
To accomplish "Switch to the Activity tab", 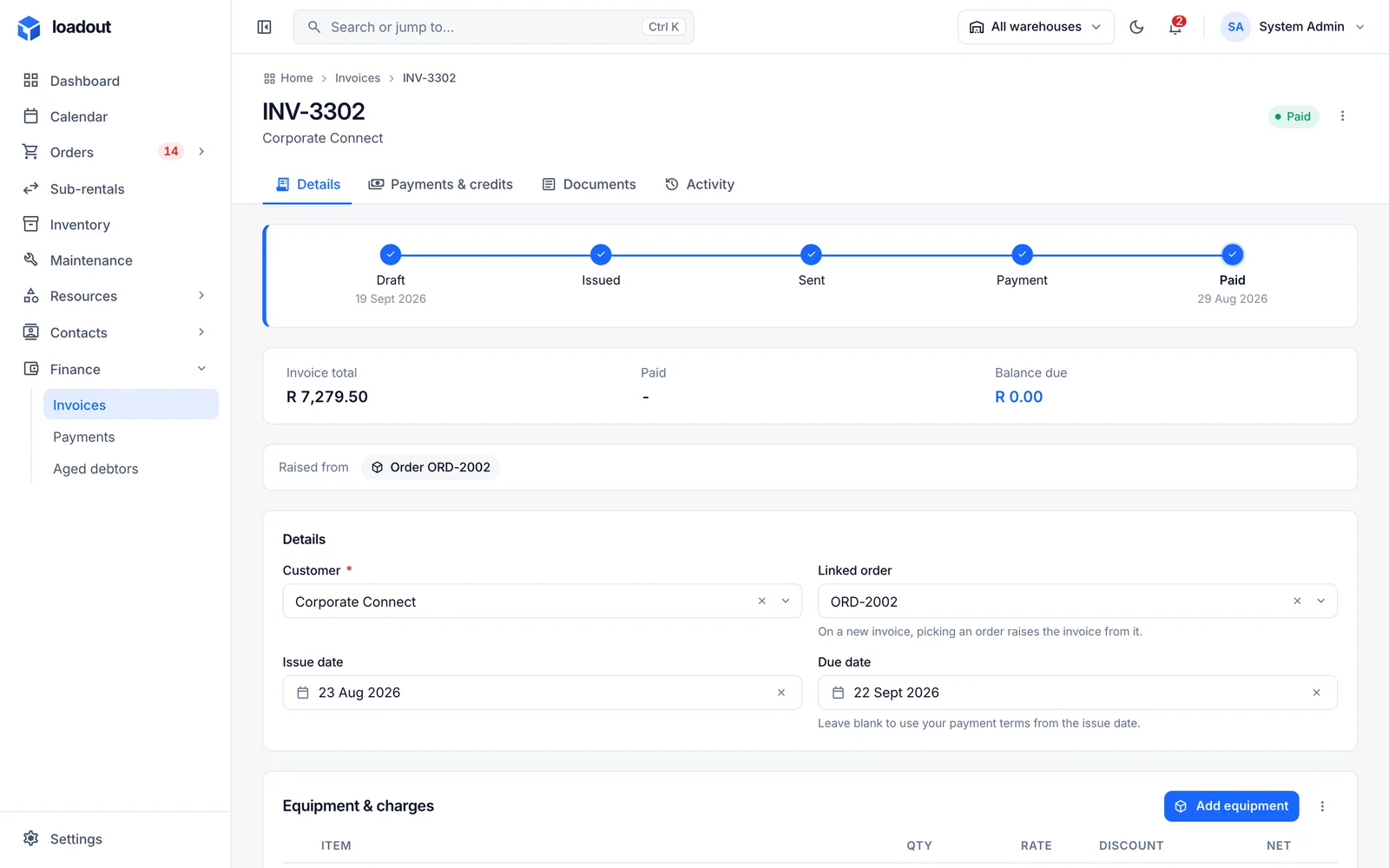I will tap(700, 184).
